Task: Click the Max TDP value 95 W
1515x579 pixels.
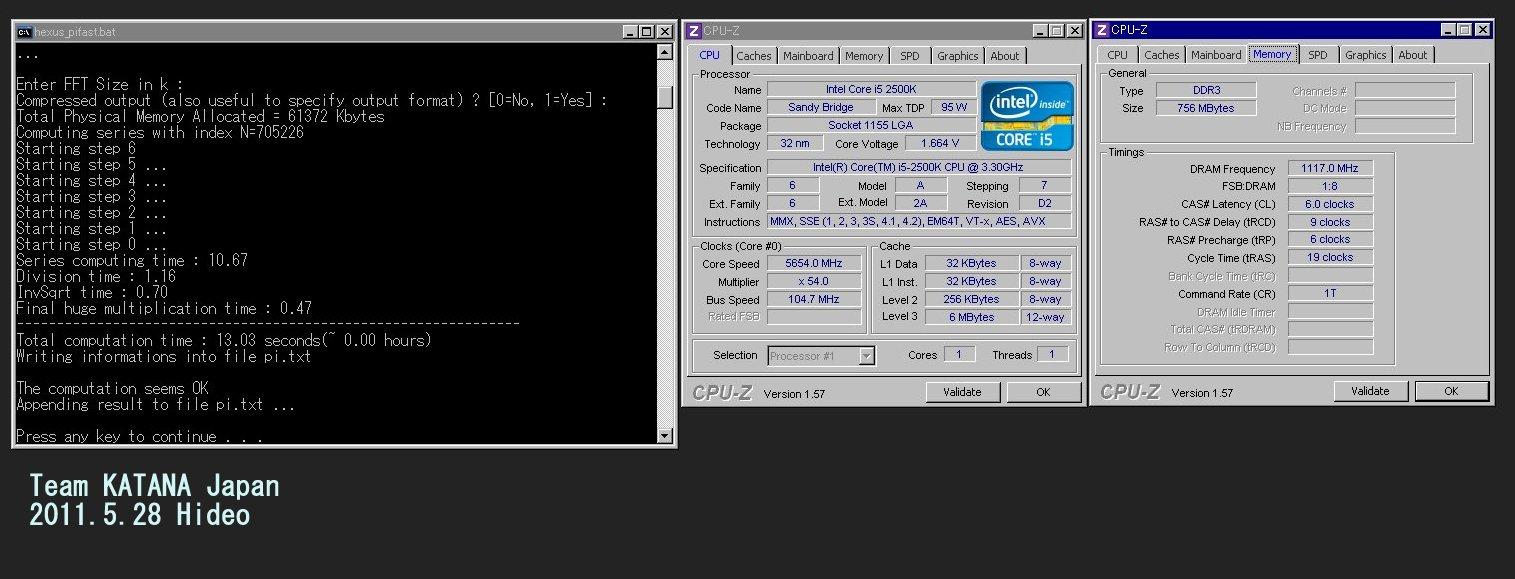Action: click(954, 107)
